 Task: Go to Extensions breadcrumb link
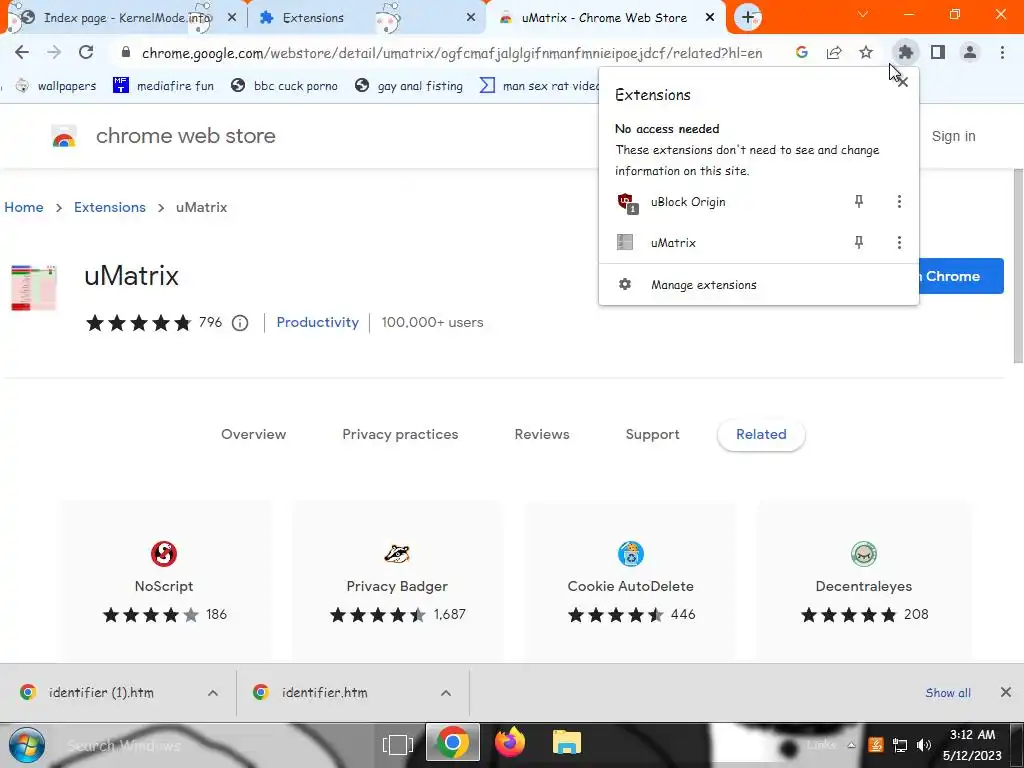[110, 207]
